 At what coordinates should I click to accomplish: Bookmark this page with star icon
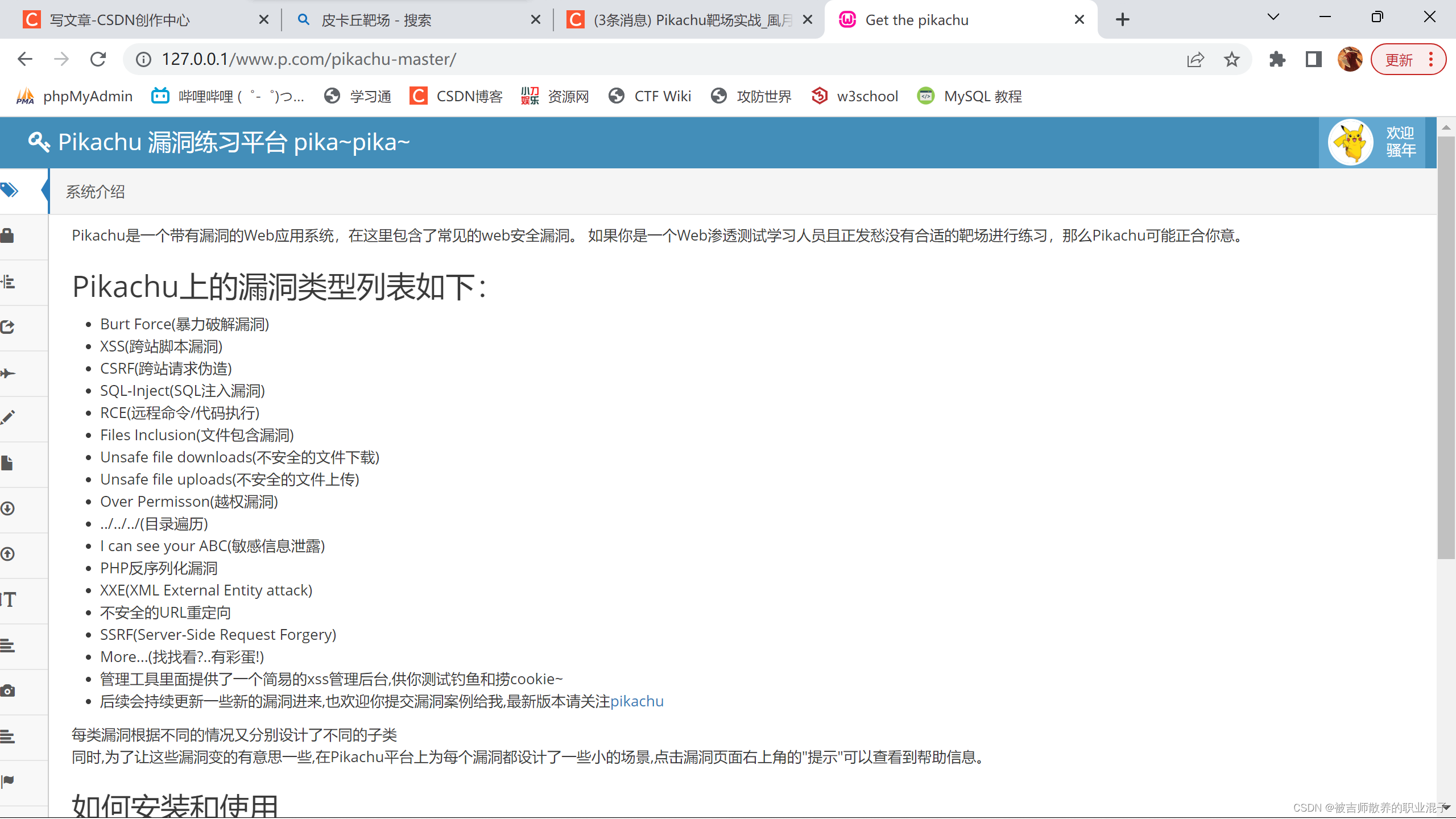click(x=1231, y=59)
